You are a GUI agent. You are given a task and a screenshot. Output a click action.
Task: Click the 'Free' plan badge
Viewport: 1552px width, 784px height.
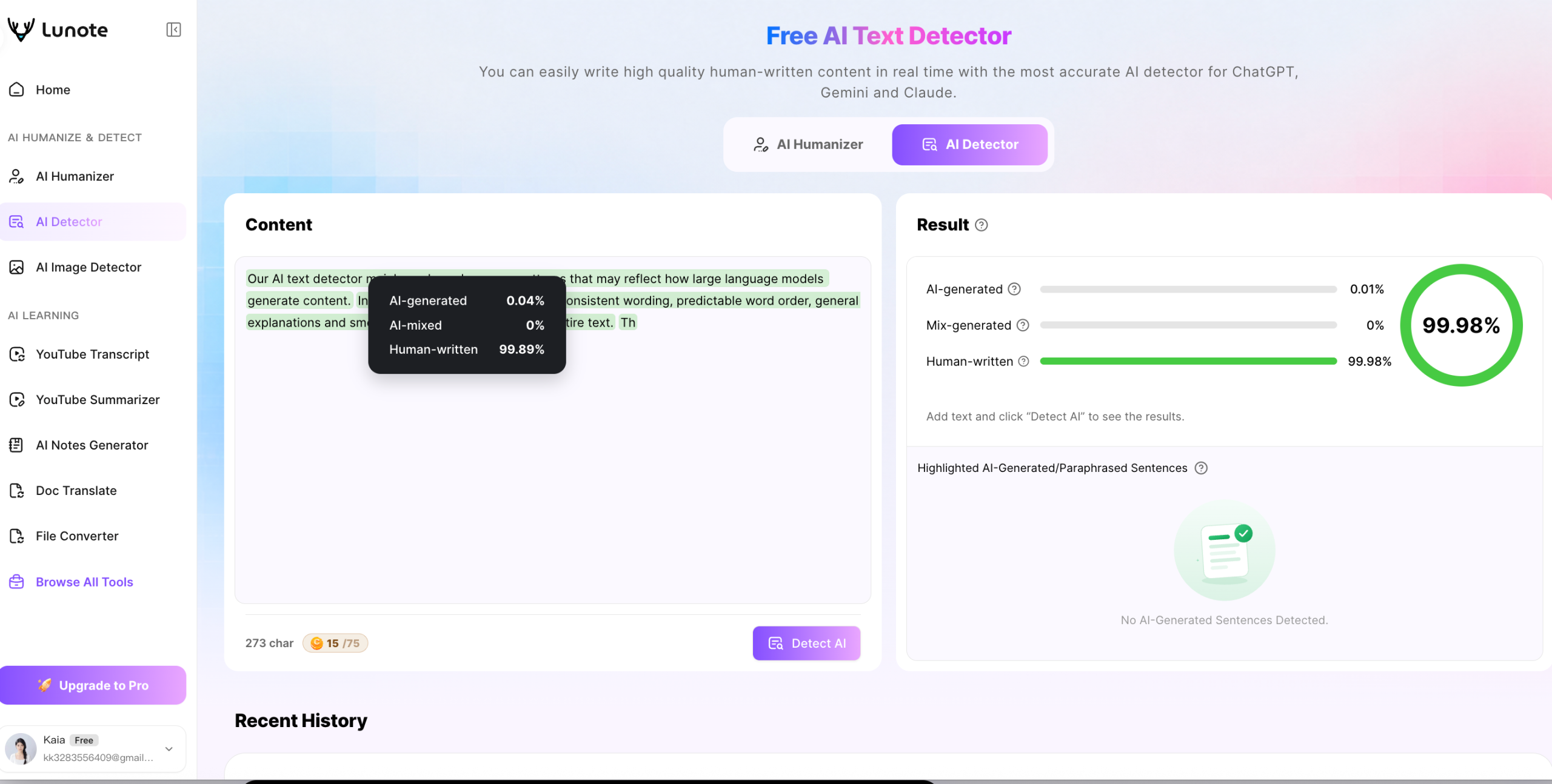click(84, 740)
